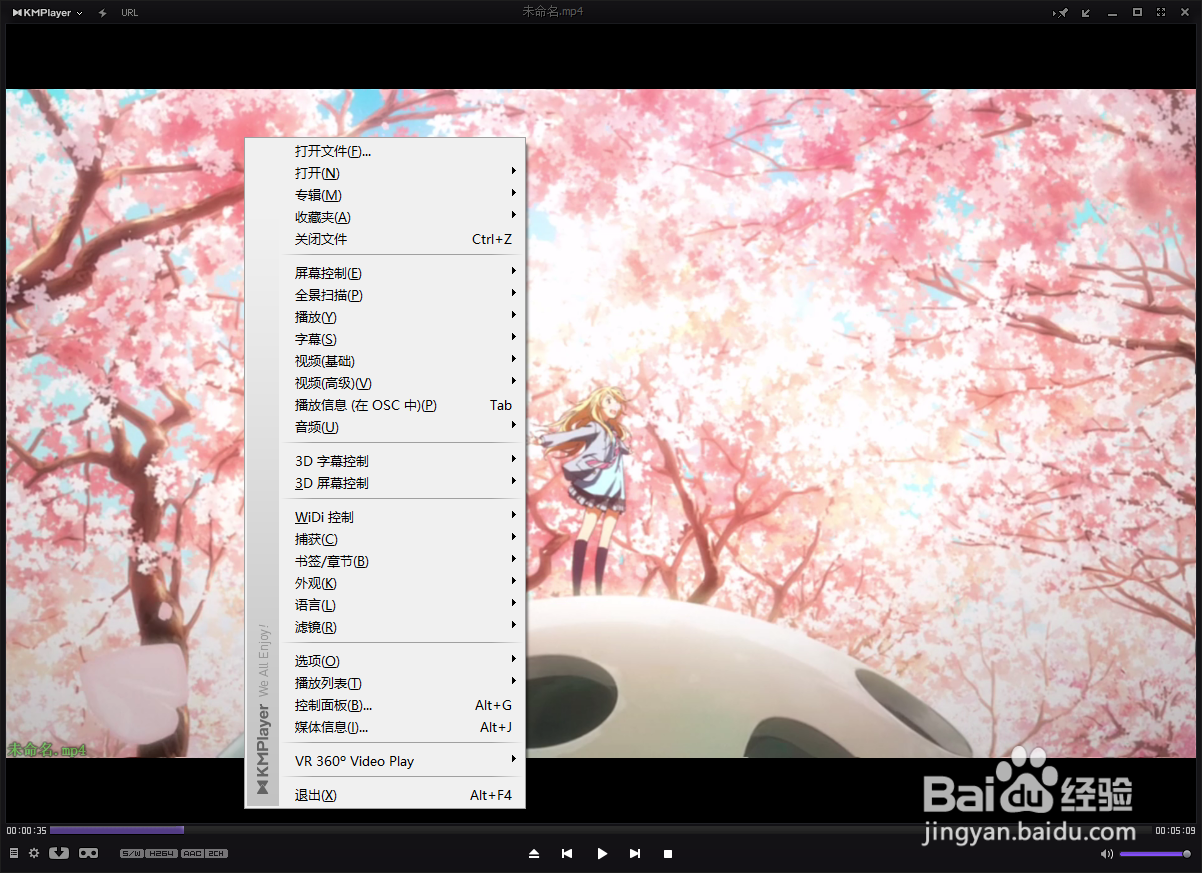Click the H264 codec badge
This screenshot has height=873, width=1202.
(161, 853)
